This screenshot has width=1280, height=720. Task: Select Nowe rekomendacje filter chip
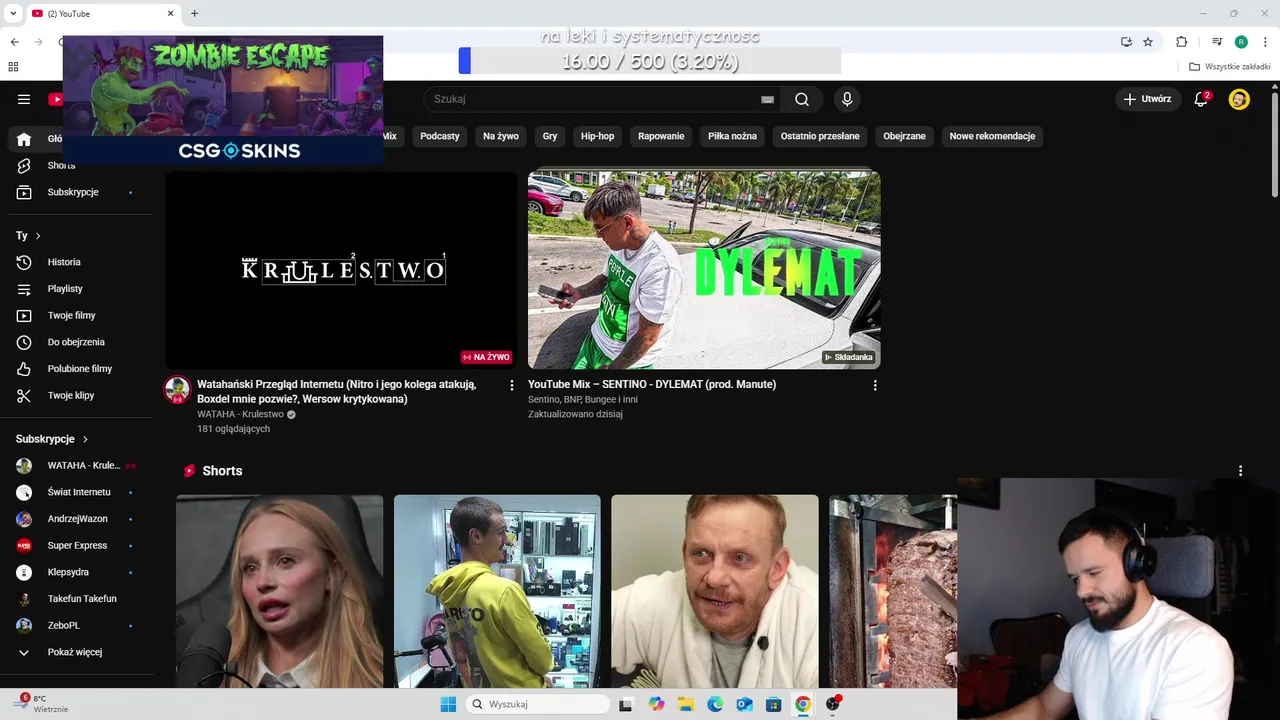click(x=992, y=136)
